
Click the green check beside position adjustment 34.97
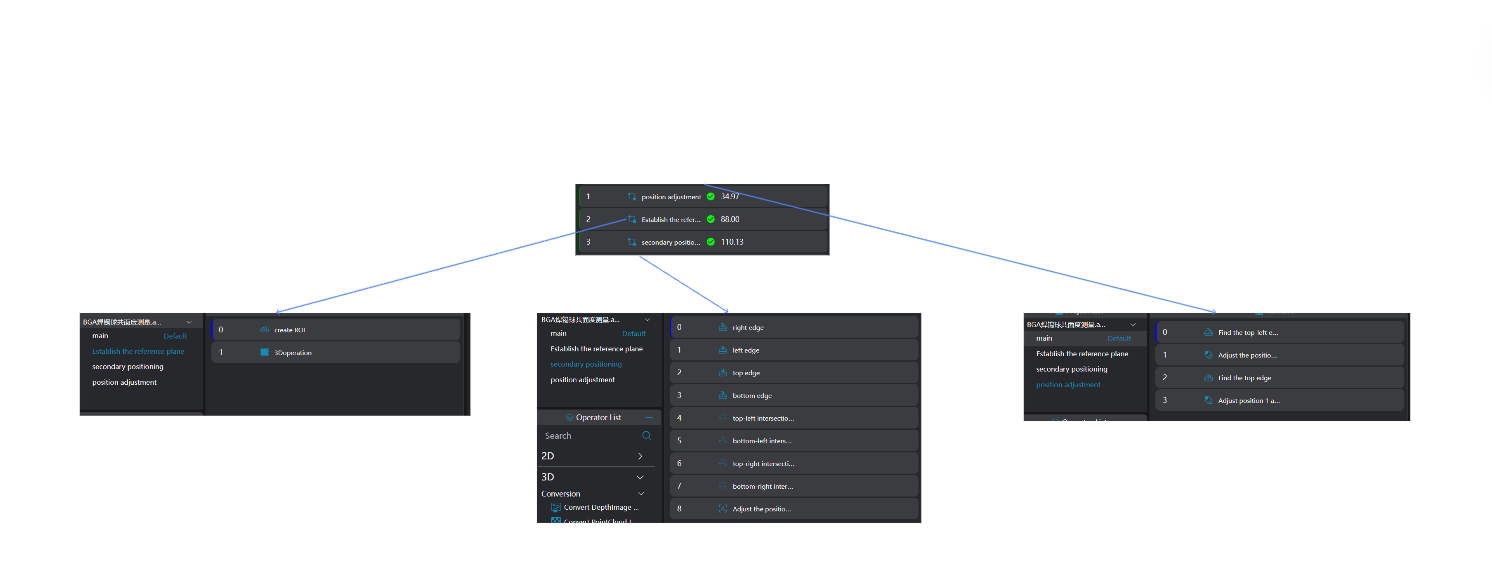(710, 196)
